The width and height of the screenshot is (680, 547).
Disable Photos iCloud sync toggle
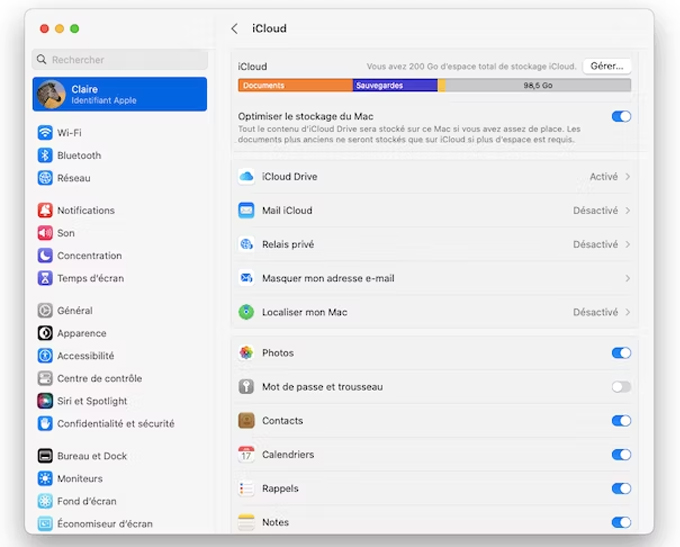[621, 353]
